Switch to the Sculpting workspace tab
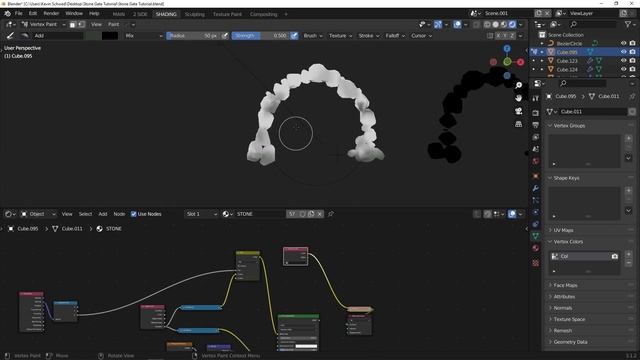The height and width of the screenshot is (360, 640). (x=194, y=14)
